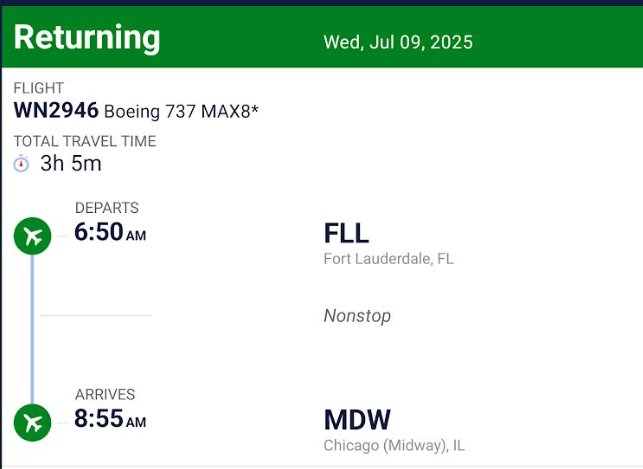Click the 3h 5m travel time
This screenshot has height=469, width=643.
coord(71,164)
